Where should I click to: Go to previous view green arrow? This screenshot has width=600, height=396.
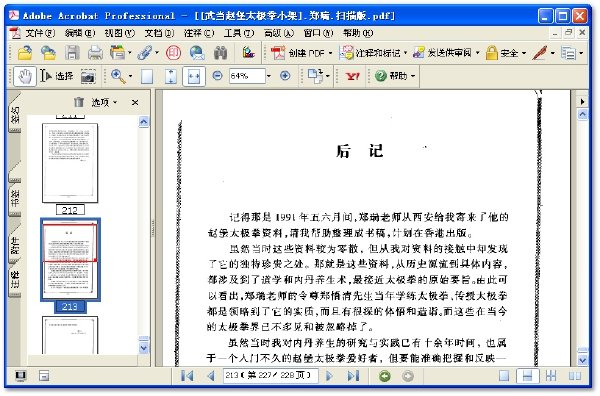(385, 376)
